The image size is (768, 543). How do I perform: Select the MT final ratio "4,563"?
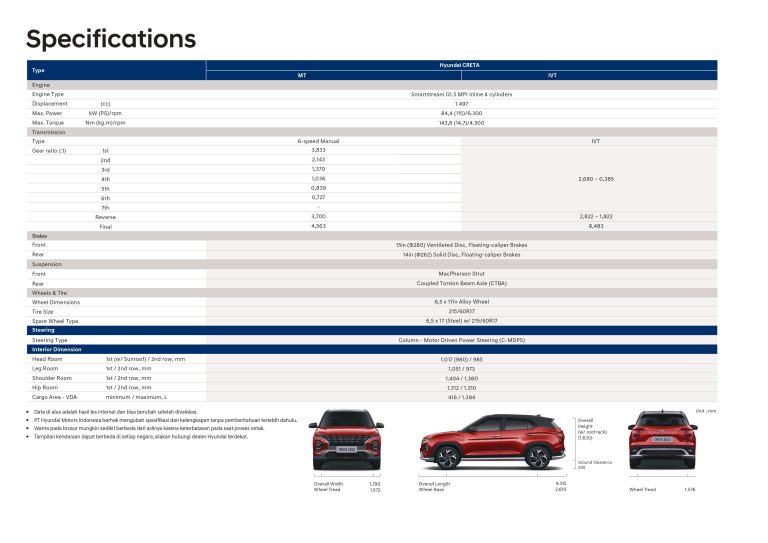(x=318, y=226)
